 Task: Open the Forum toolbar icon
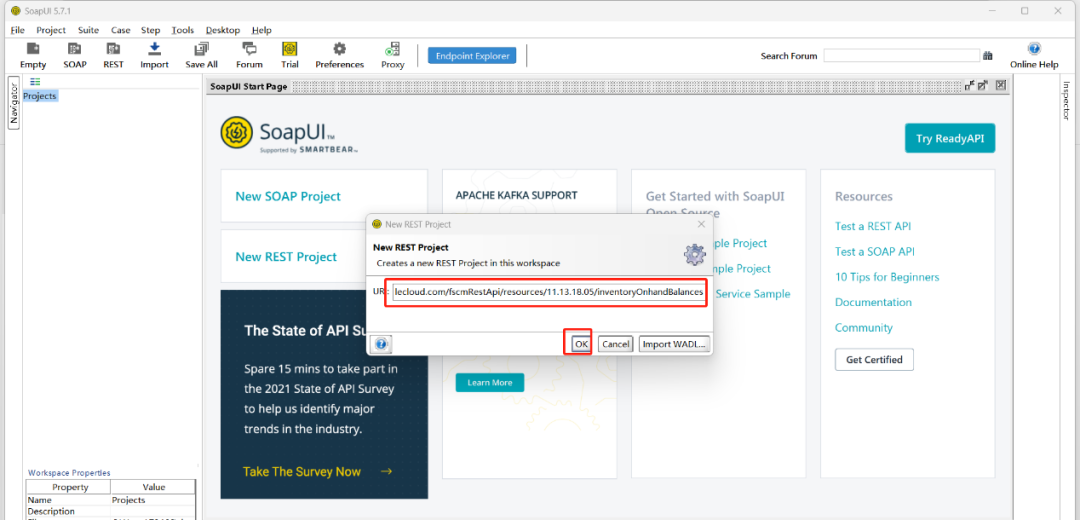249,55
